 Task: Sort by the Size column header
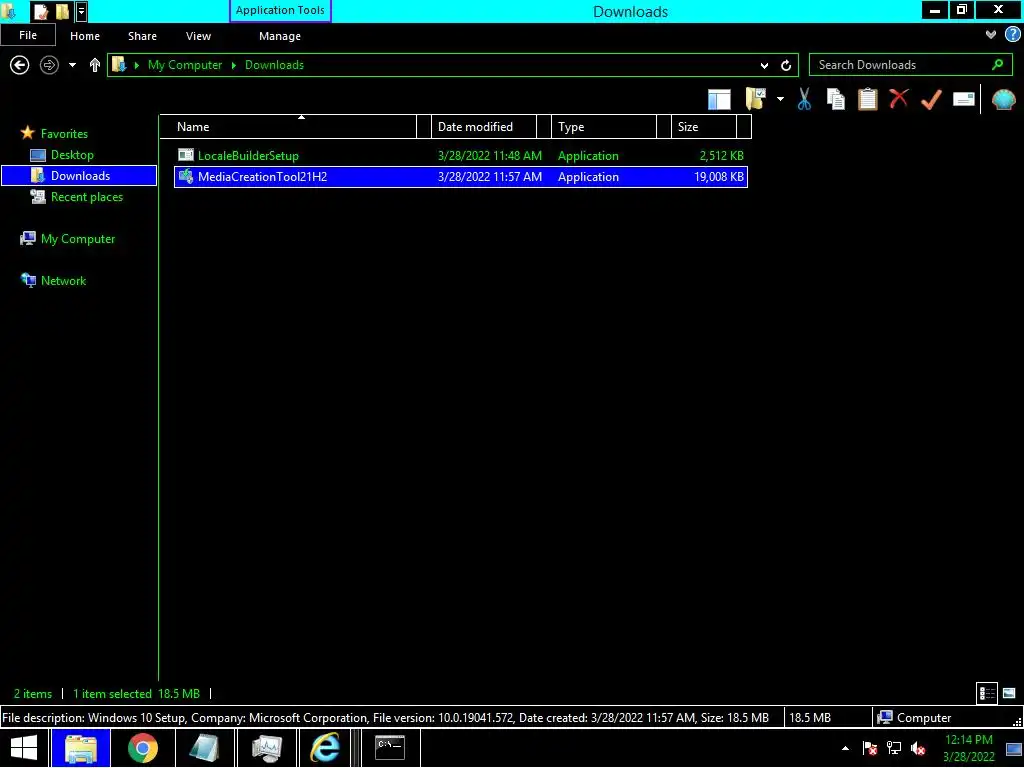(x=703, y=127)
